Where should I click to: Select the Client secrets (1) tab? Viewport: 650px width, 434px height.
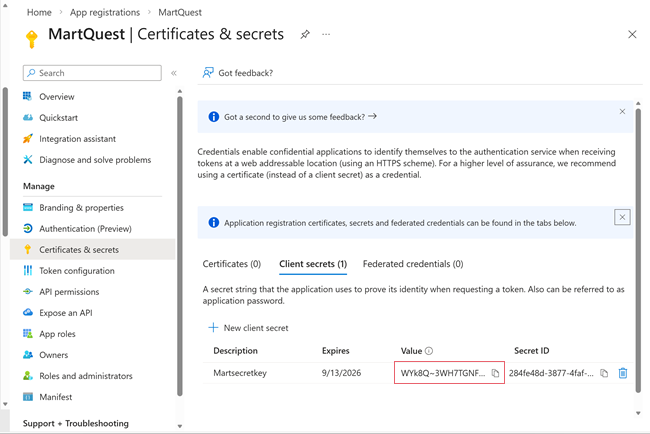click(313, 264)
